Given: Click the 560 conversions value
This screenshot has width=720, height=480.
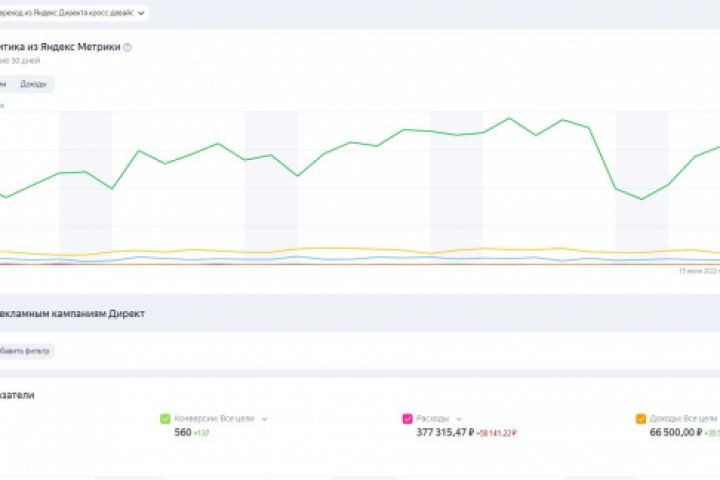Looking at the screenshot, I should coord(182,433).
